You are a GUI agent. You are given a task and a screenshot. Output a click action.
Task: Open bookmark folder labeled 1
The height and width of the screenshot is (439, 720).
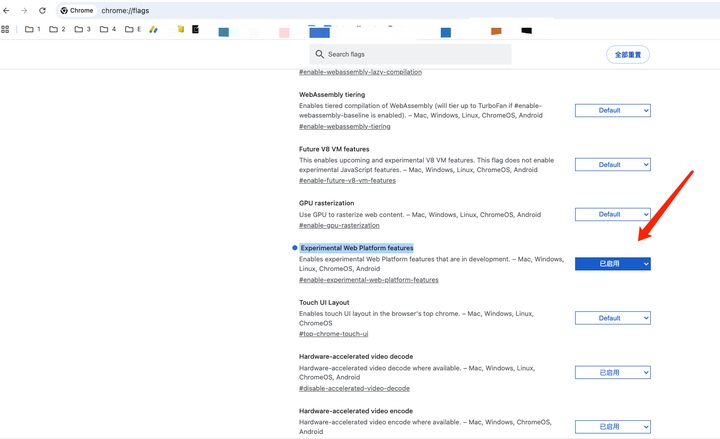(33, 30)
